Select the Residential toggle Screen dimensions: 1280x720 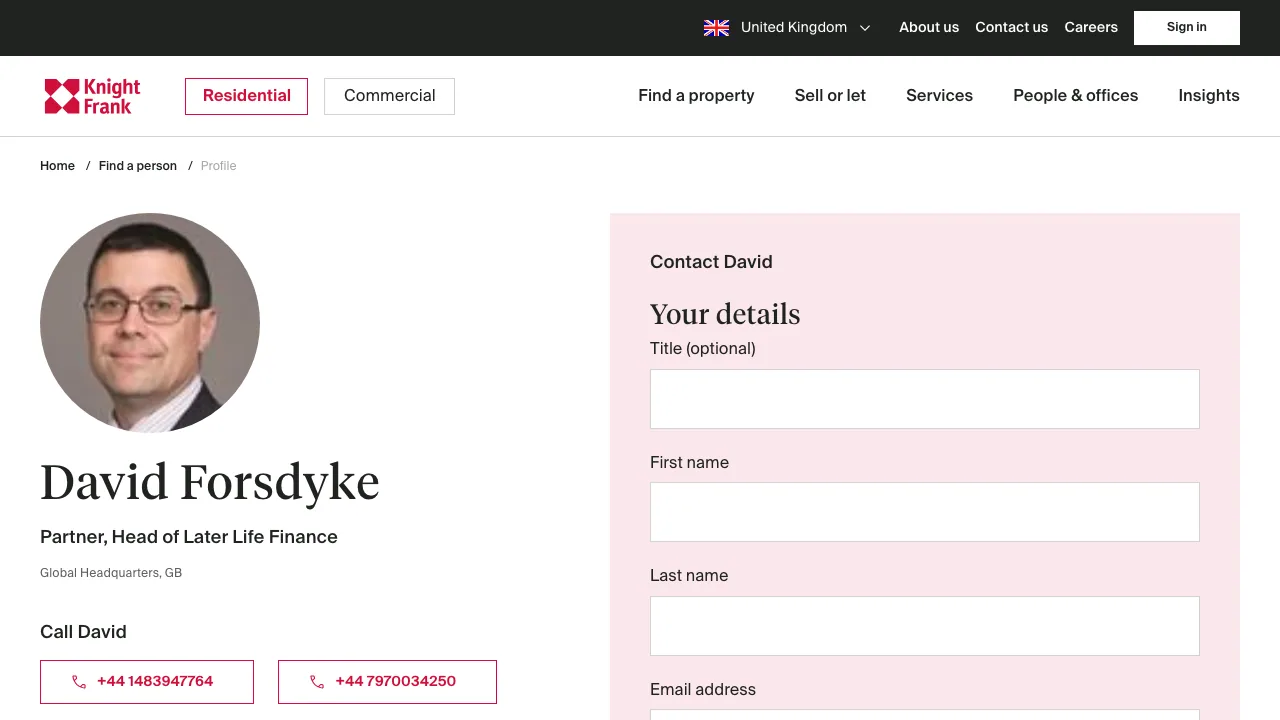point(246,96)
